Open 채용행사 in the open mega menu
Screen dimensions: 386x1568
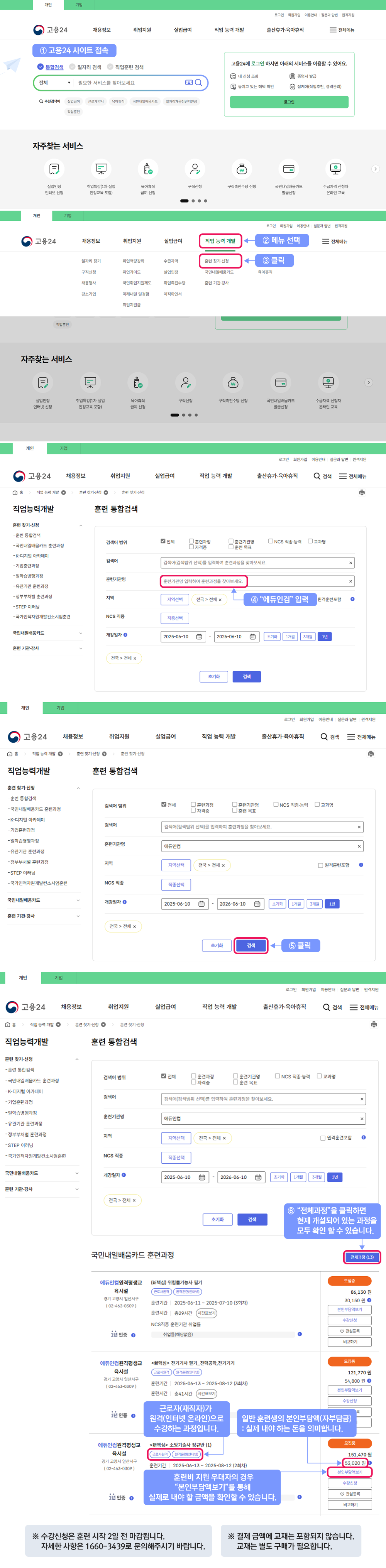tap(89, 283)
